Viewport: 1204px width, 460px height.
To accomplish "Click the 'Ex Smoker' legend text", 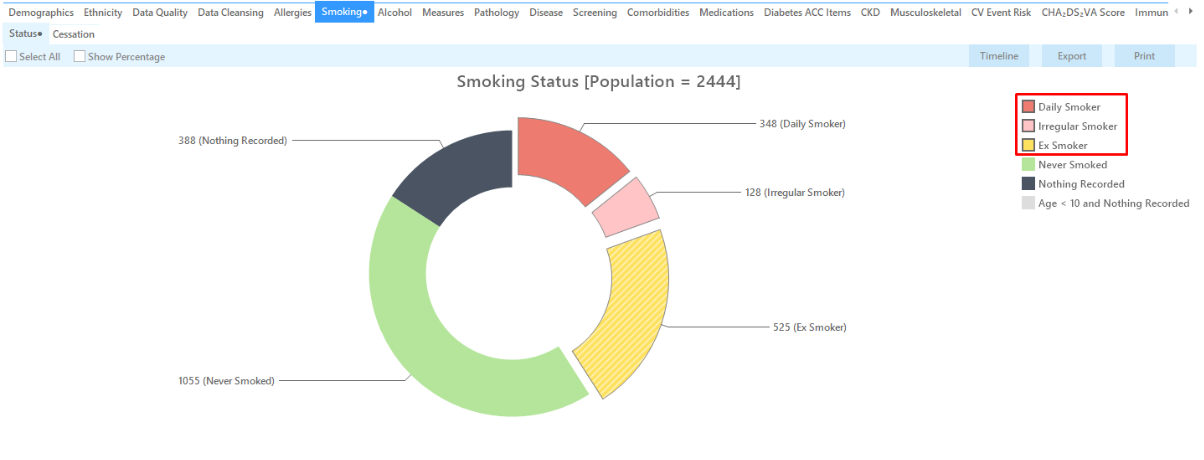I will [1062, 146].
